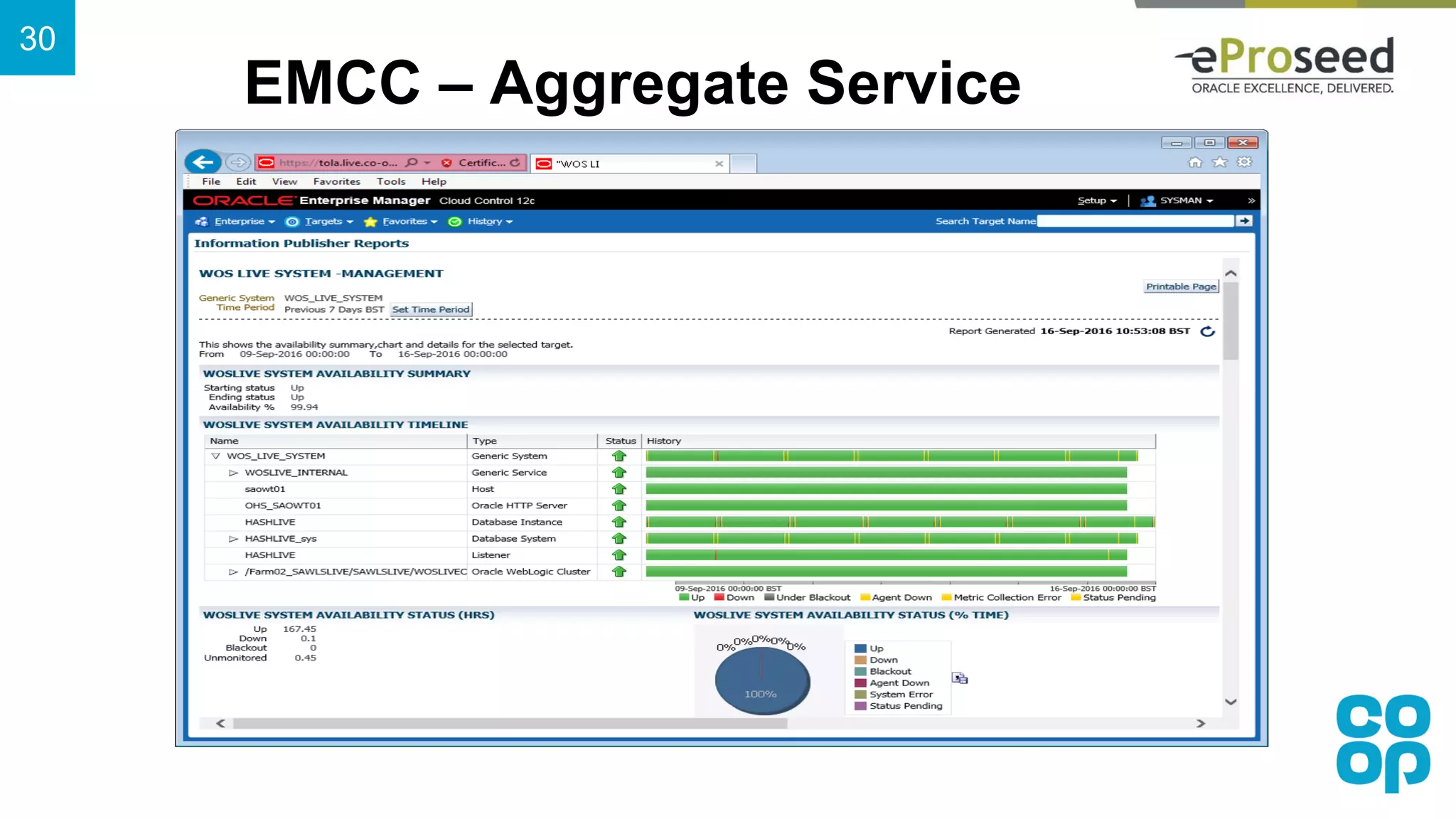Click up status arrow for saowt01
This screenshot has height=819, width=1456.
[619, 489]
